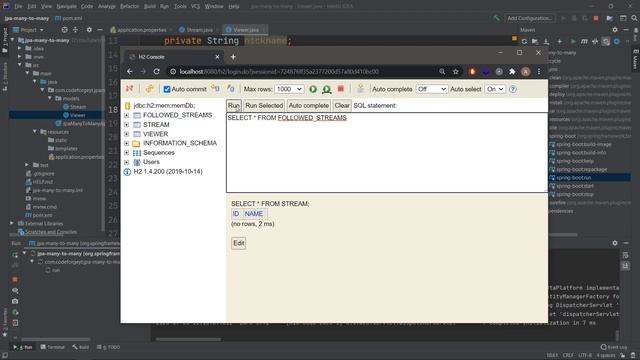This screenshot has width=640, height=360.
Task: Open the Auto complete dropdown
Action: point(431,89)
